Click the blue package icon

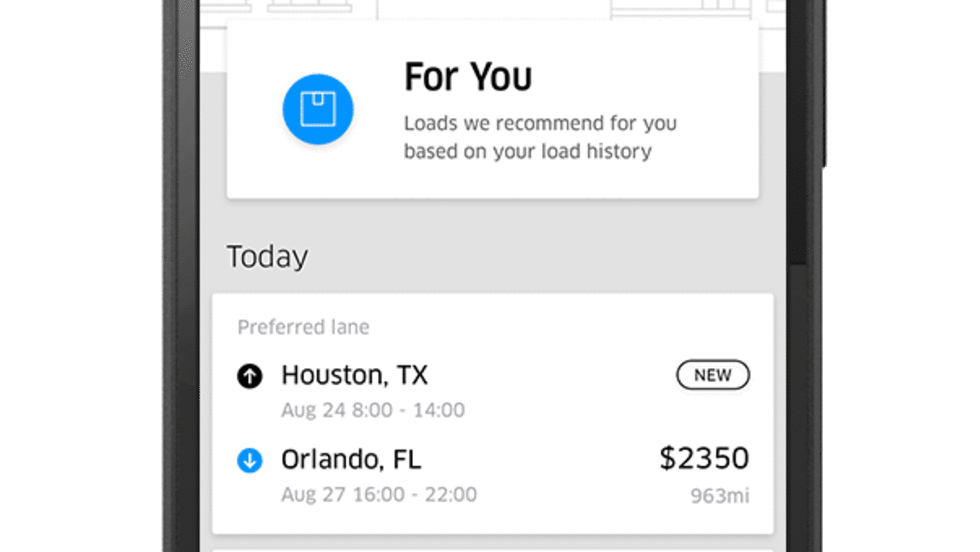tap(318, 108)
